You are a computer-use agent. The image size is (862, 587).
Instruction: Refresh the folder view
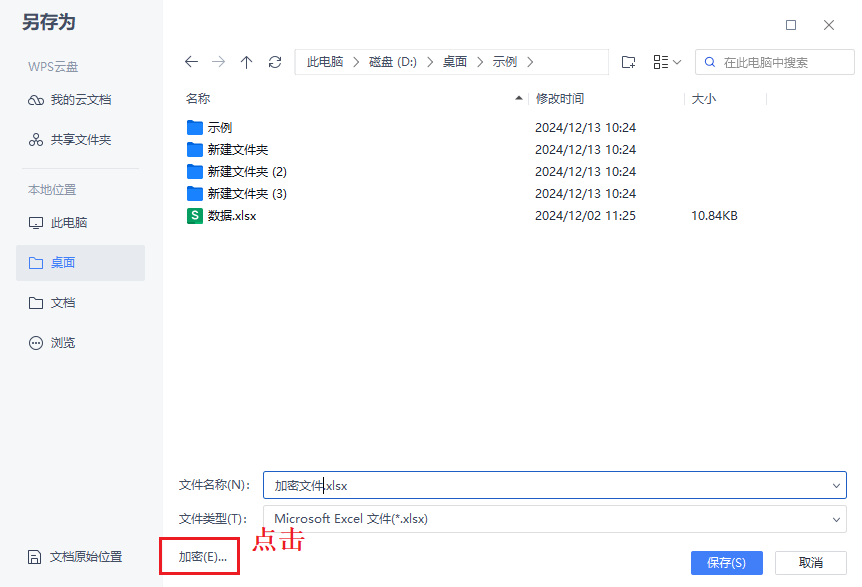point(275,61)
